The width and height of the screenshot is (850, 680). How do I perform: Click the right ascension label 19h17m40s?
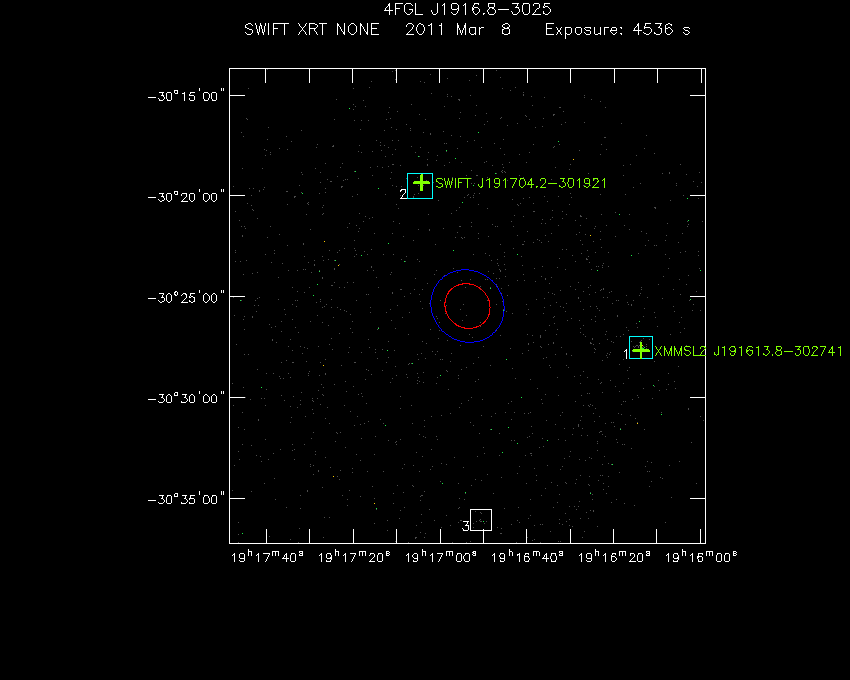coord(267,557)
